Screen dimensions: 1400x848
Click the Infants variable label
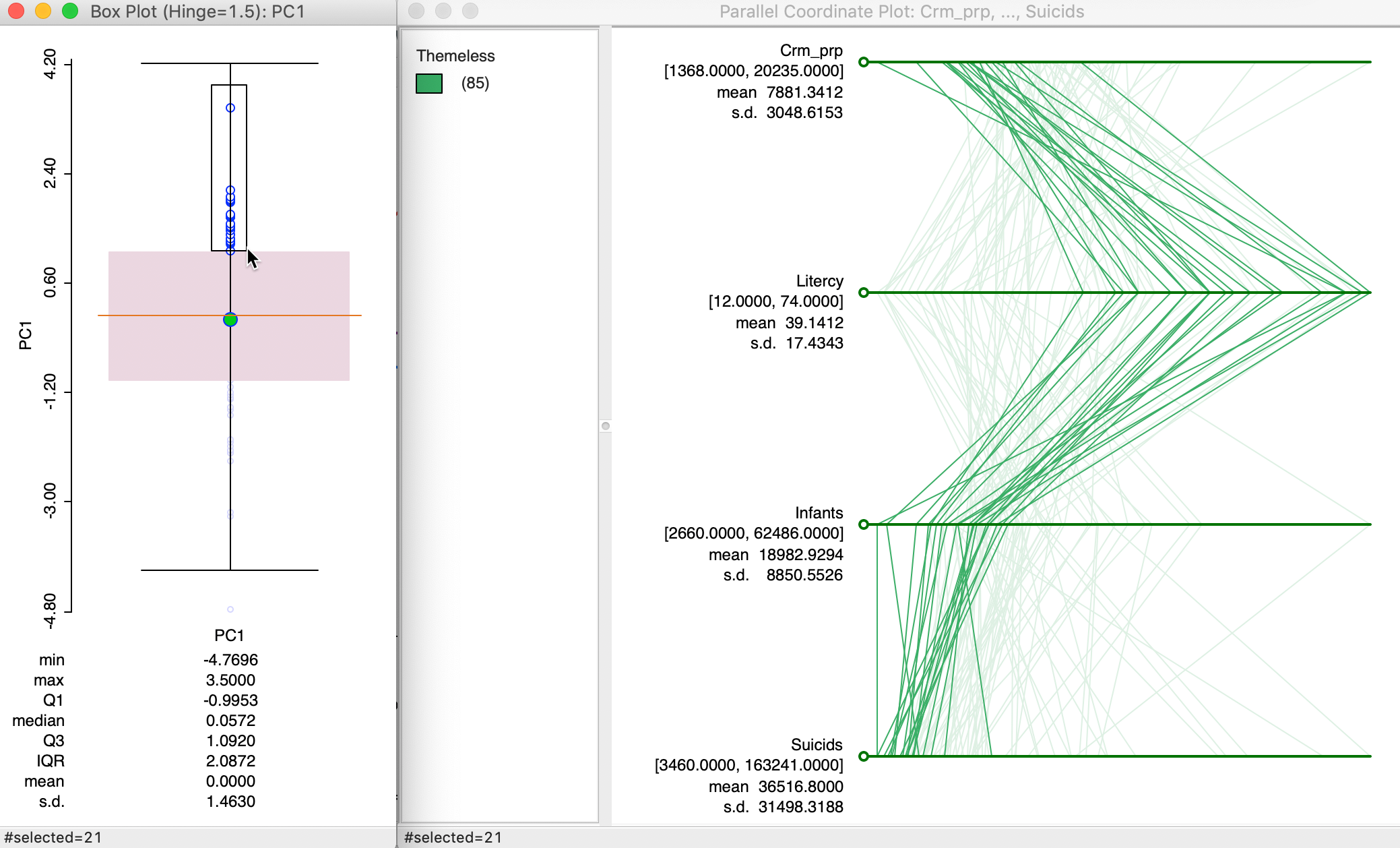(x=819, y=513)
